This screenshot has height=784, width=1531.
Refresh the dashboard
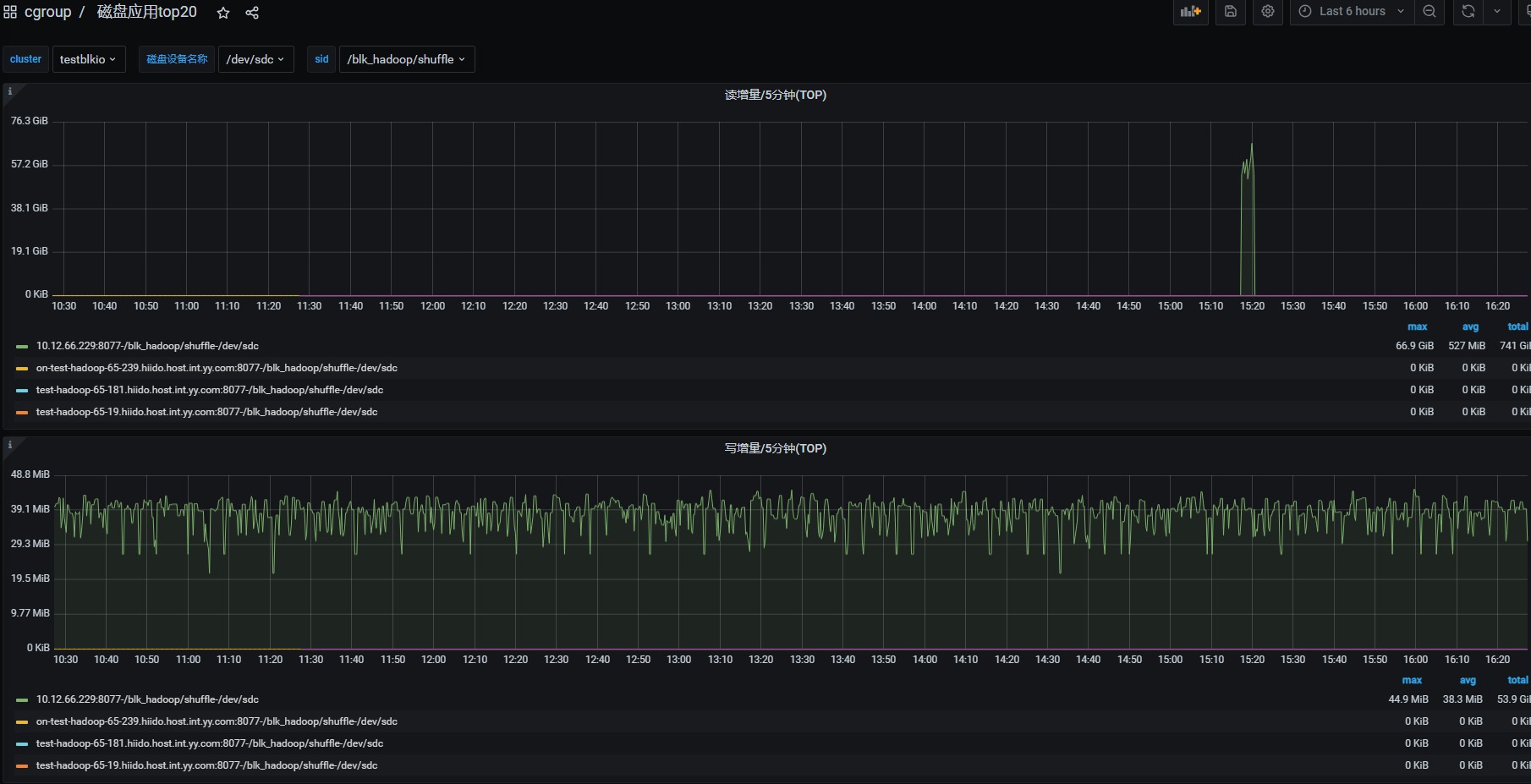pos(1468,12)
